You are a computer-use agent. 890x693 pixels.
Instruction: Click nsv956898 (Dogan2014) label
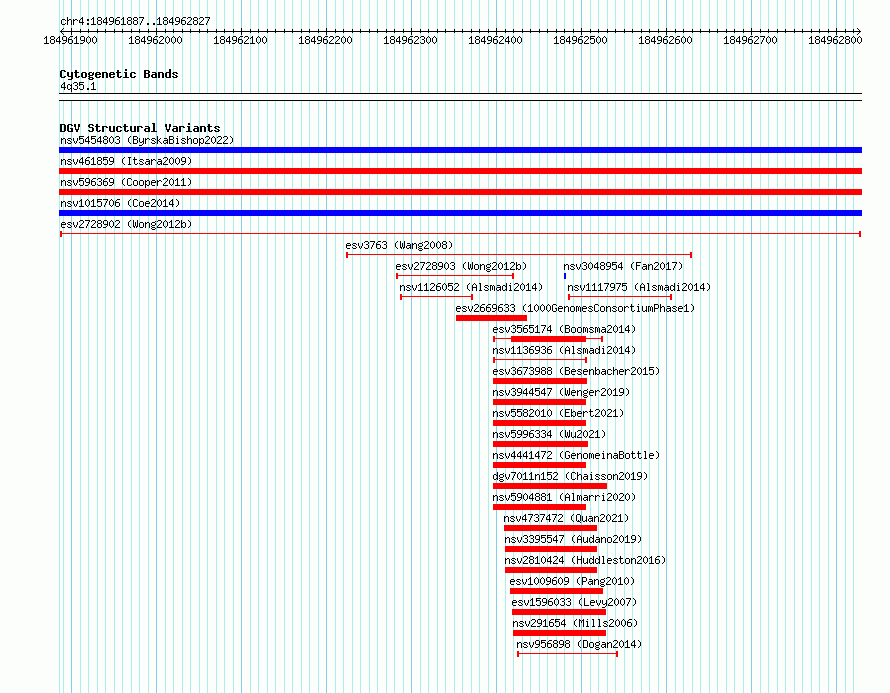pyautogui.click(x=579, y=644)
